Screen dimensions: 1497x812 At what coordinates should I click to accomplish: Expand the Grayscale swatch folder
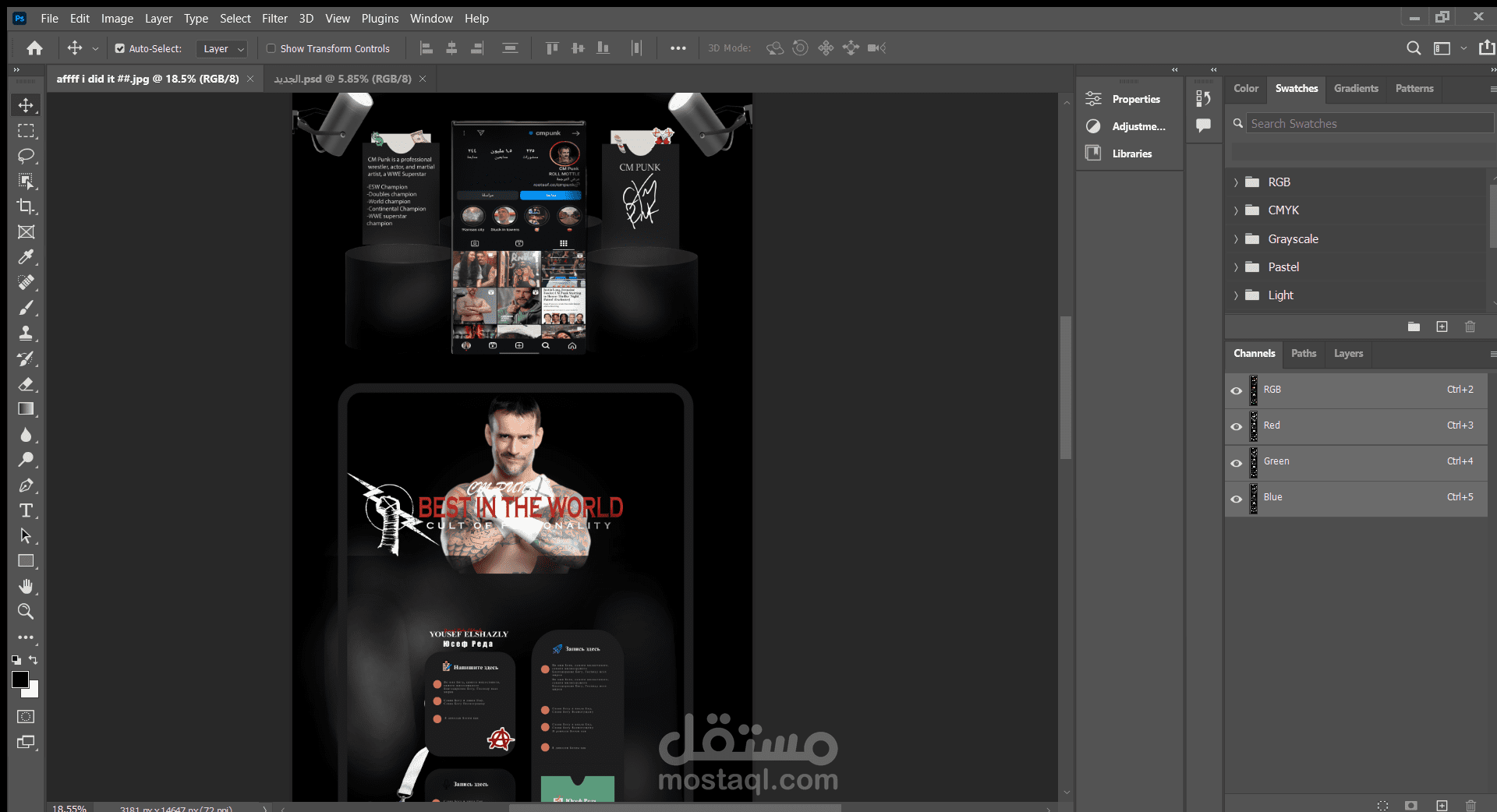click(1236, 239)
